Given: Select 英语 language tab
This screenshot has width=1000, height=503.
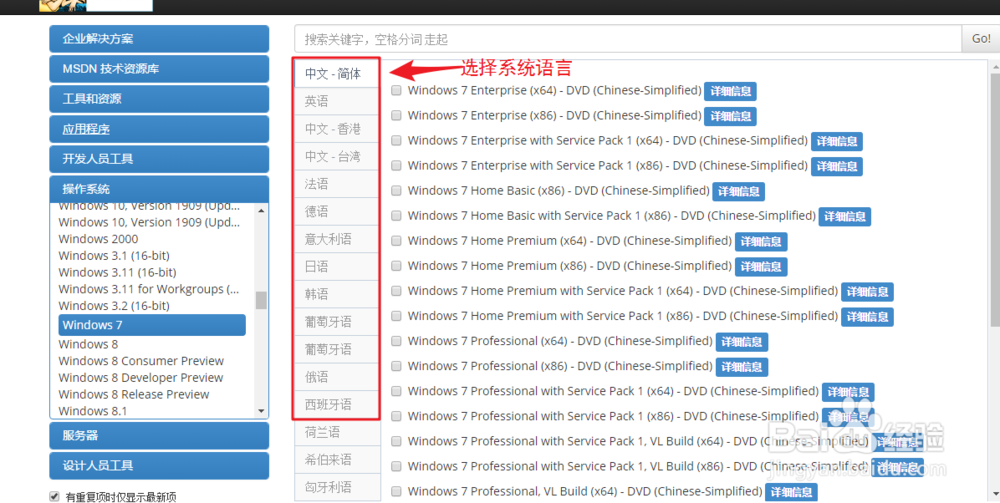Looking at the screenshot, I should click(336, 101).
